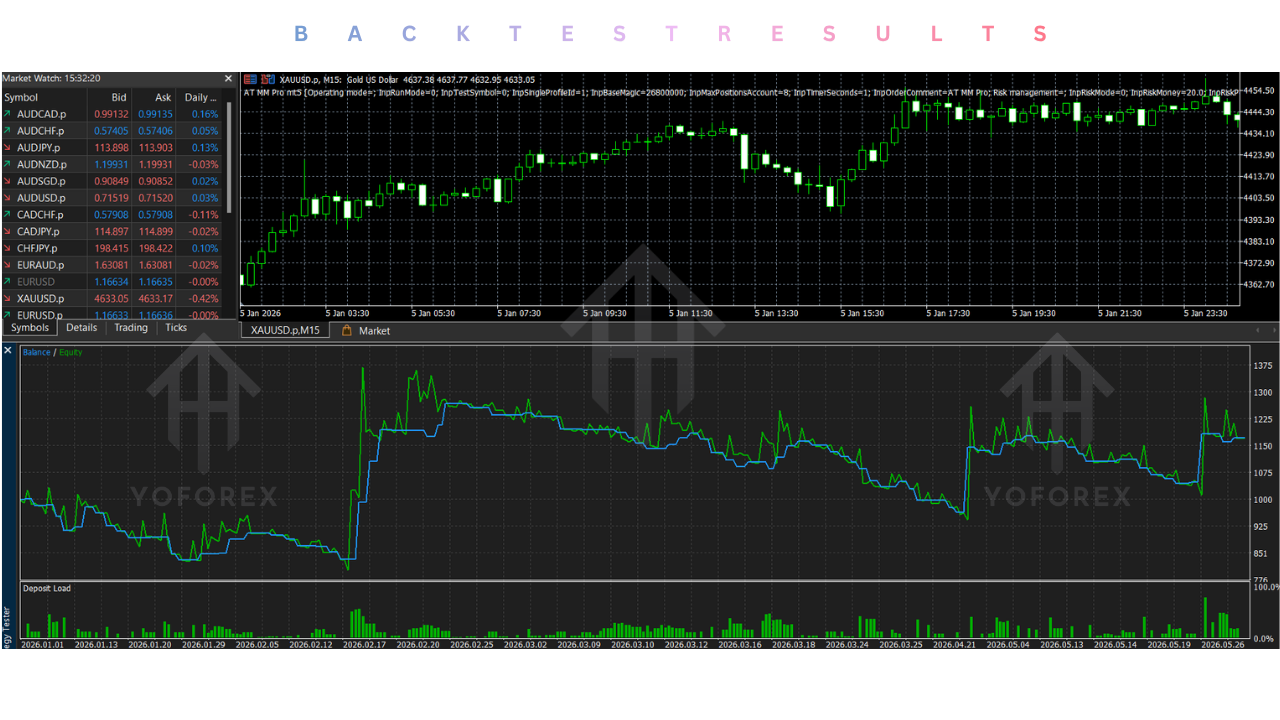Click the XAUUSD.p ask price 4633.17
The width and height of the screenshot is (1280, 720).
click(x=155, y=298)
